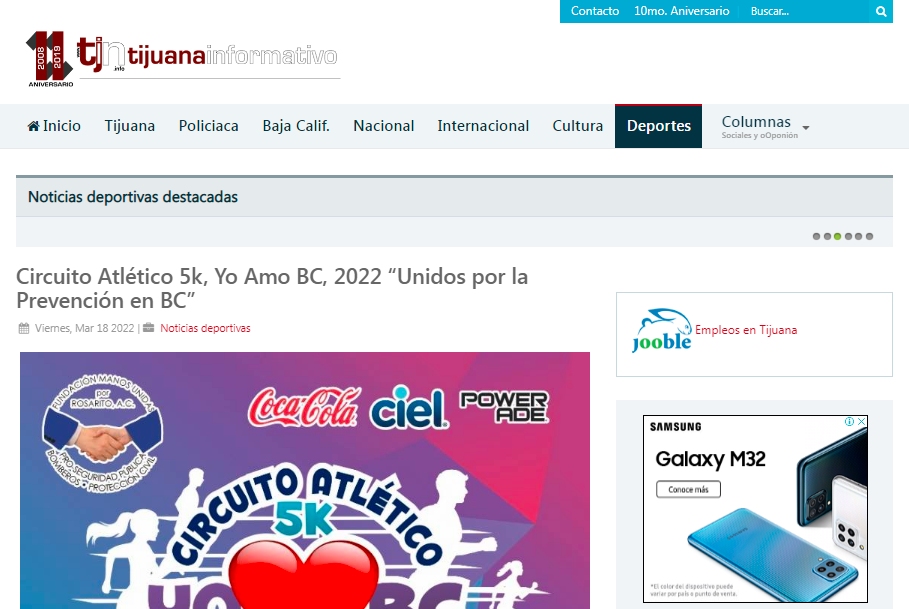Open the Jooble logo
909x609 pixels.
pyautogui.click(x=661, y=330)
